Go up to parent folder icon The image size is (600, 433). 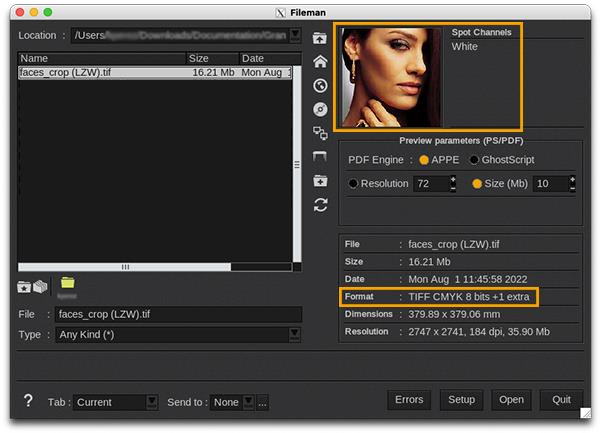(320, 38)
